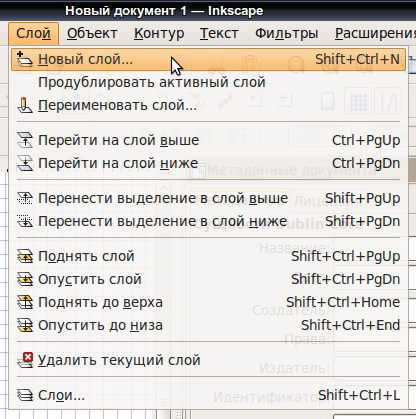
Task: Click the Lower Layer icon
Action: [25, 279]
